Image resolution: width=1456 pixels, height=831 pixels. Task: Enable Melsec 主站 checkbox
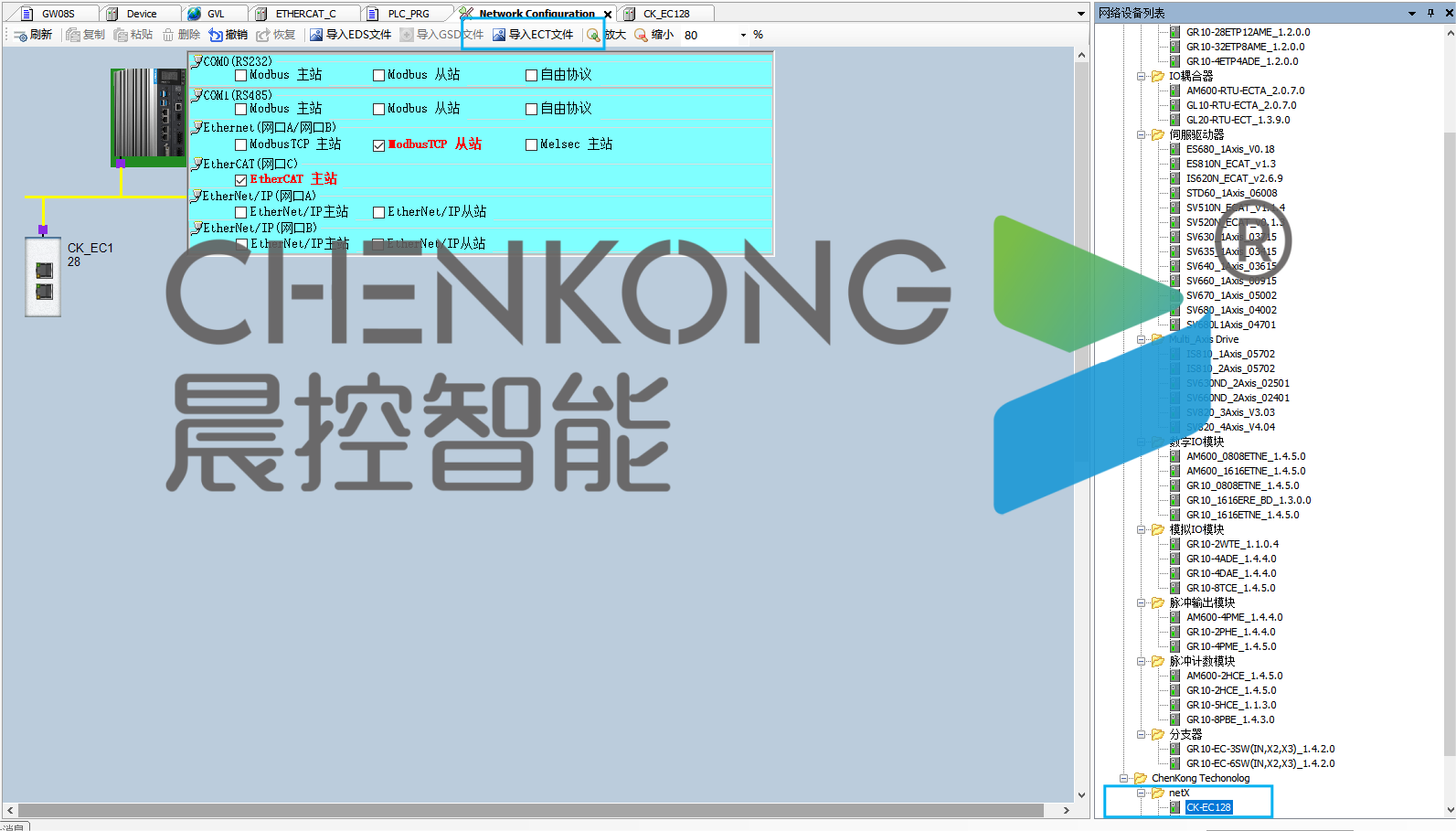pos(531,144)
